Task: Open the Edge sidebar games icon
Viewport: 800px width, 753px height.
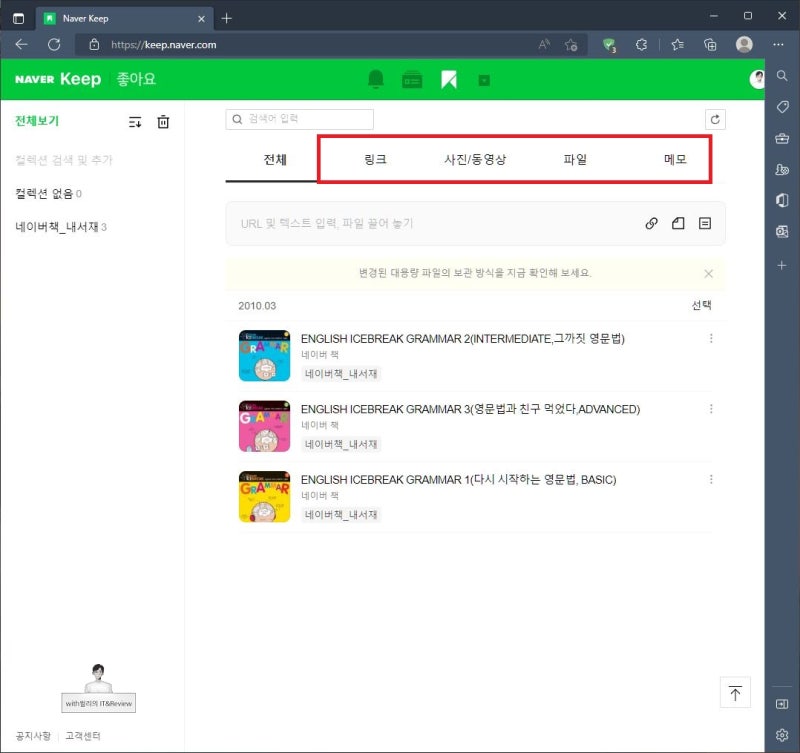Action: pos(782,169)
